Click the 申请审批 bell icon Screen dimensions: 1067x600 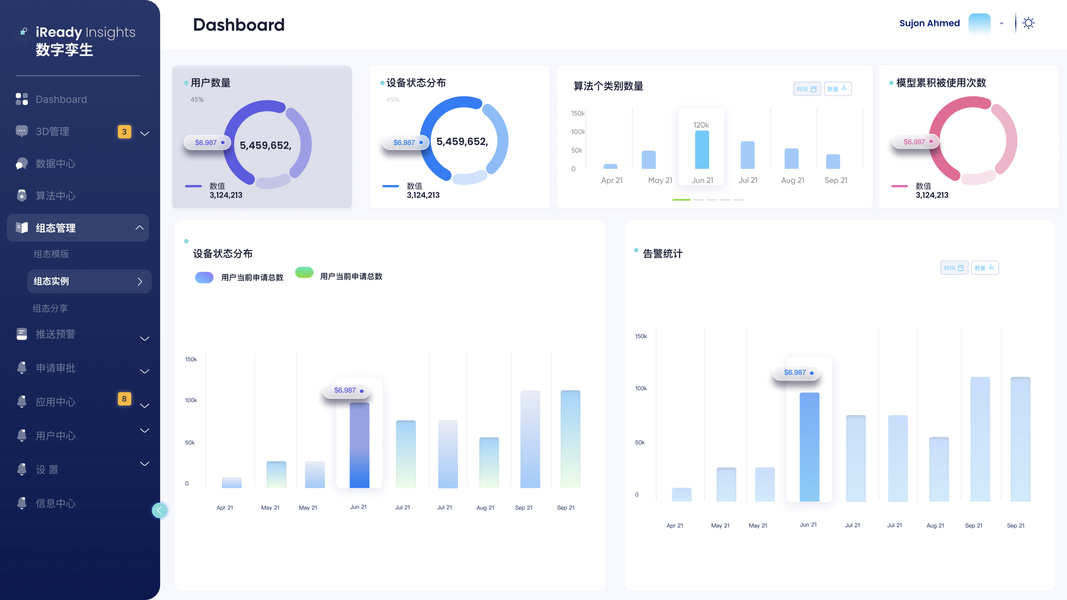22,367
